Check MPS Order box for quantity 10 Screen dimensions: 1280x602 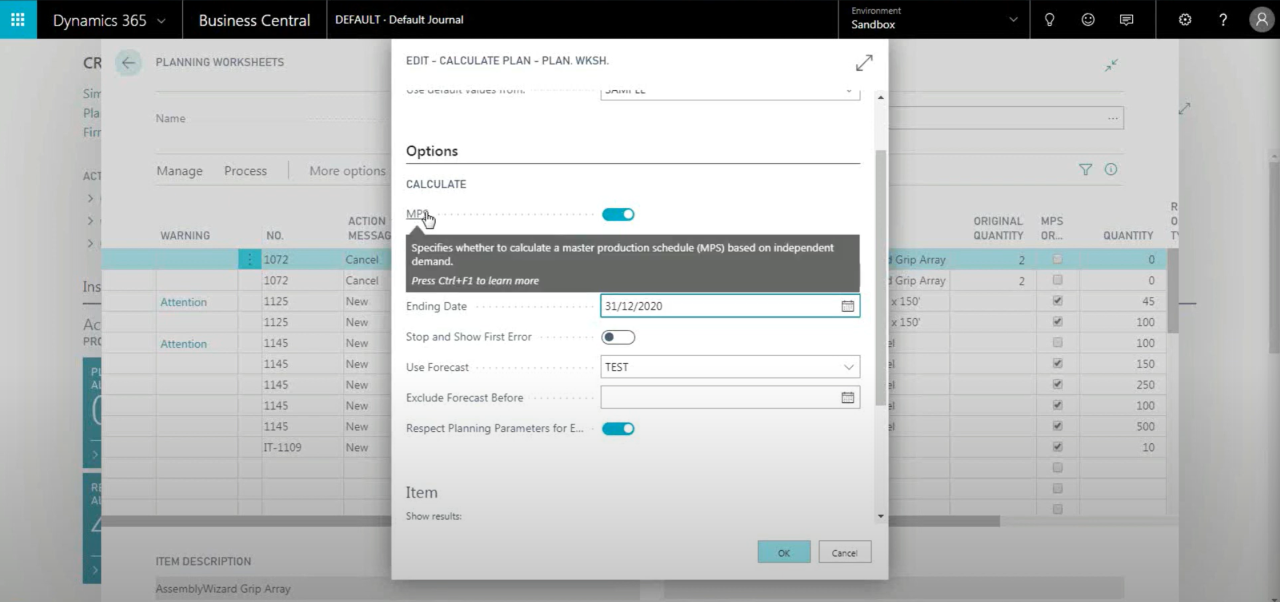(1058, 447)
